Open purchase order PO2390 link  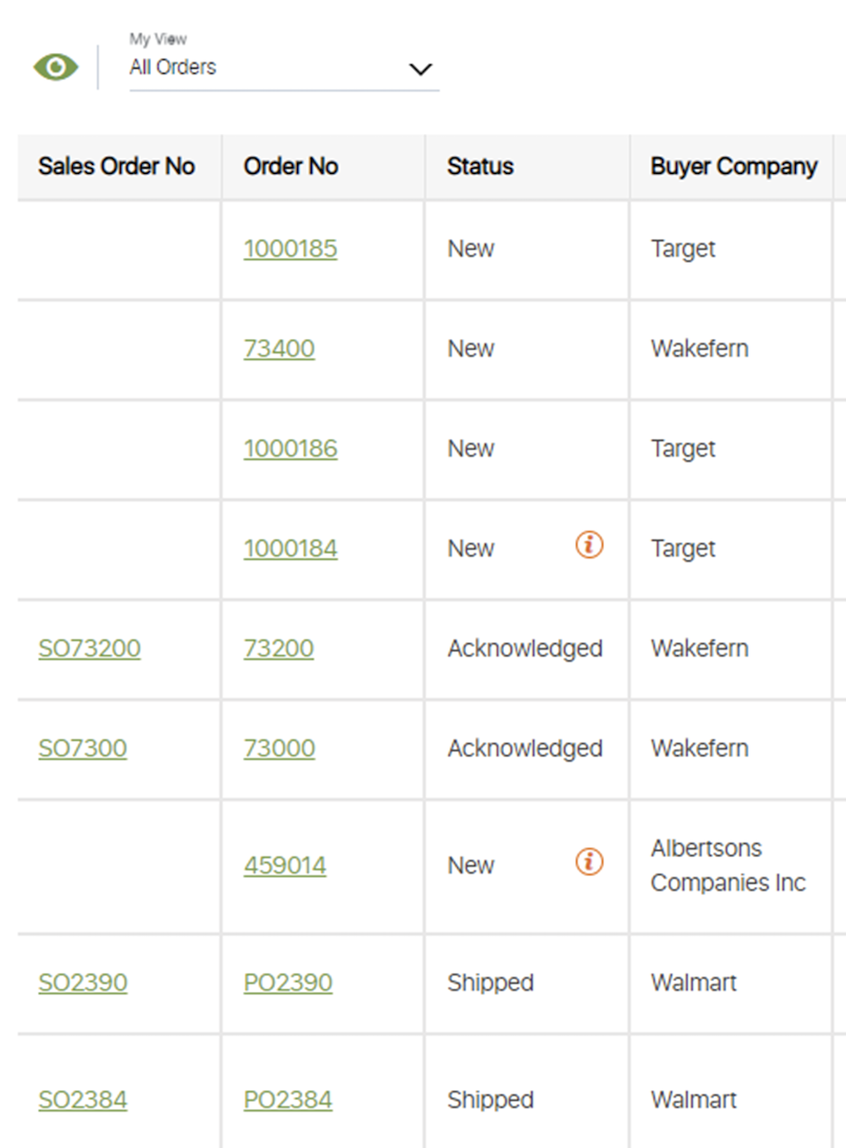click(x=288, y=983)
